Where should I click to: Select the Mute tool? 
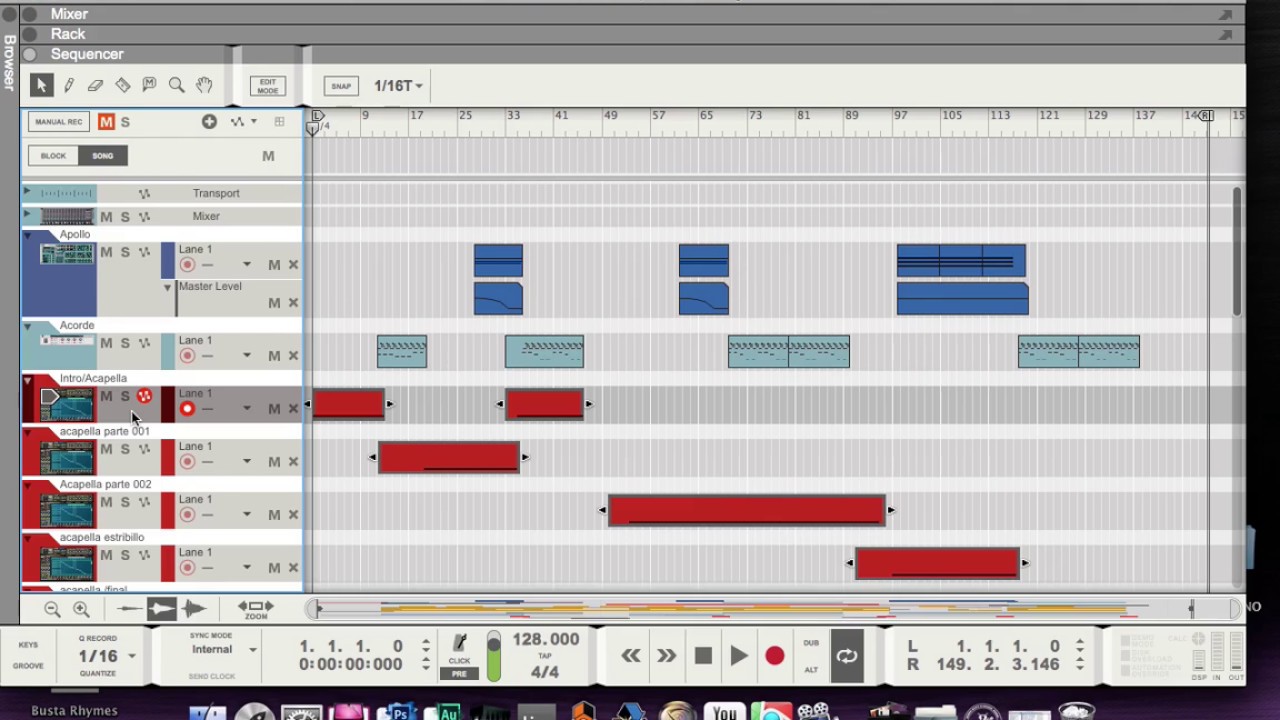tap(149, 86)
